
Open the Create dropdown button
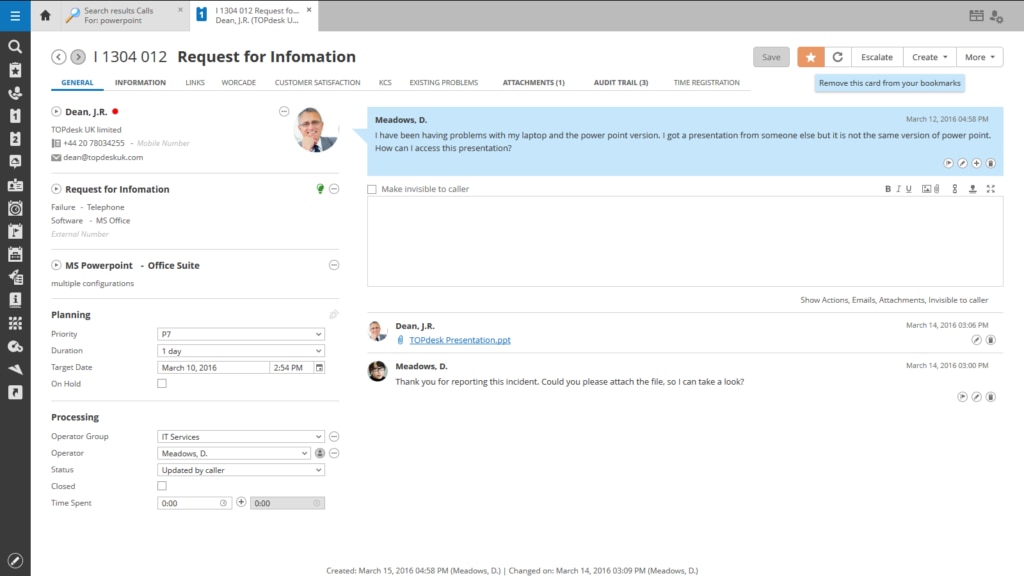(x=929, y=57)
